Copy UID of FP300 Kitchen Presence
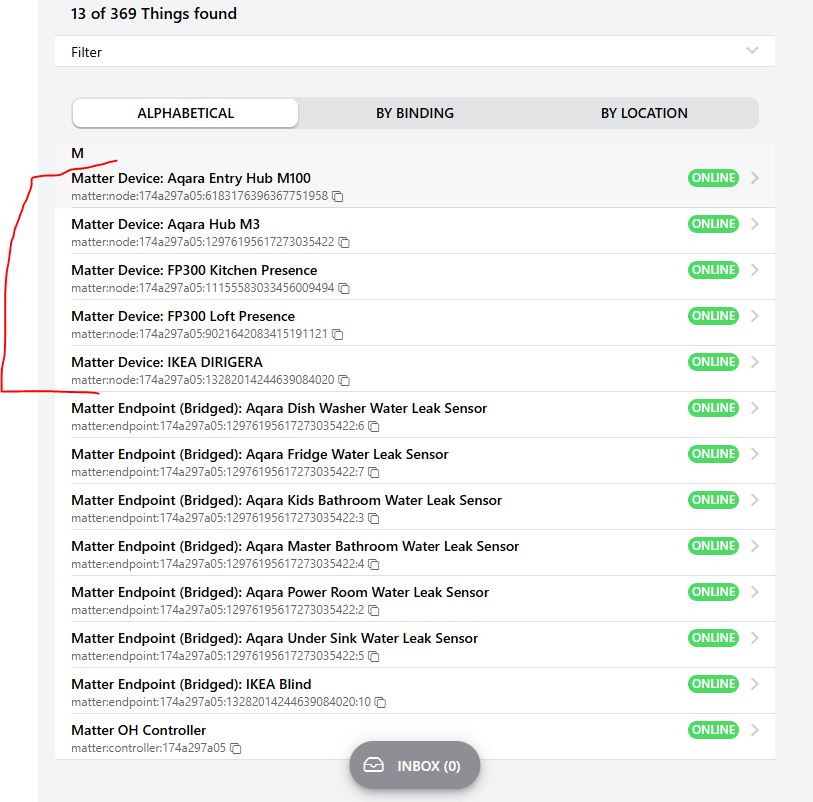813x802 pixels. 344,288
